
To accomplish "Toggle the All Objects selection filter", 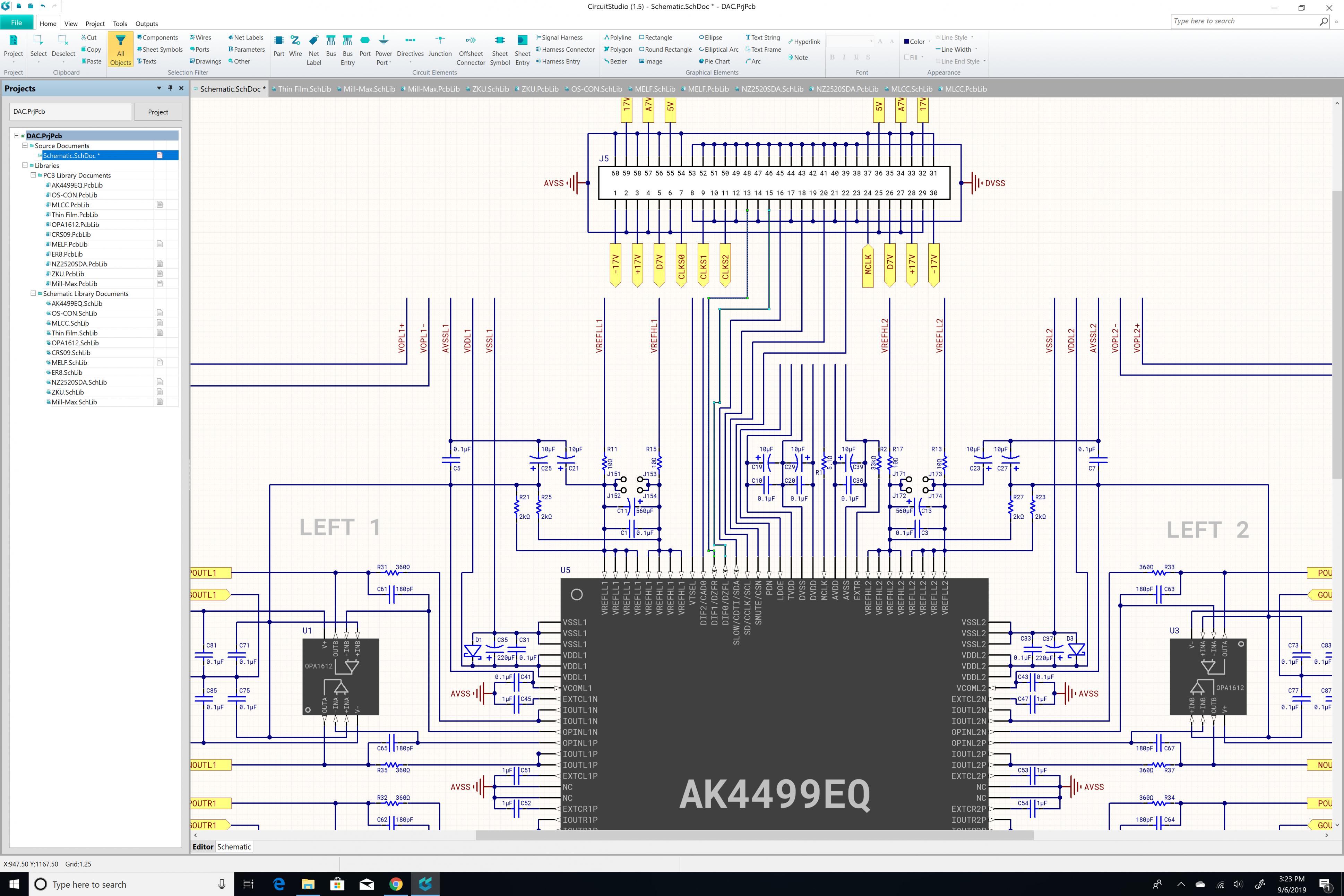I will tap(121, 50).
